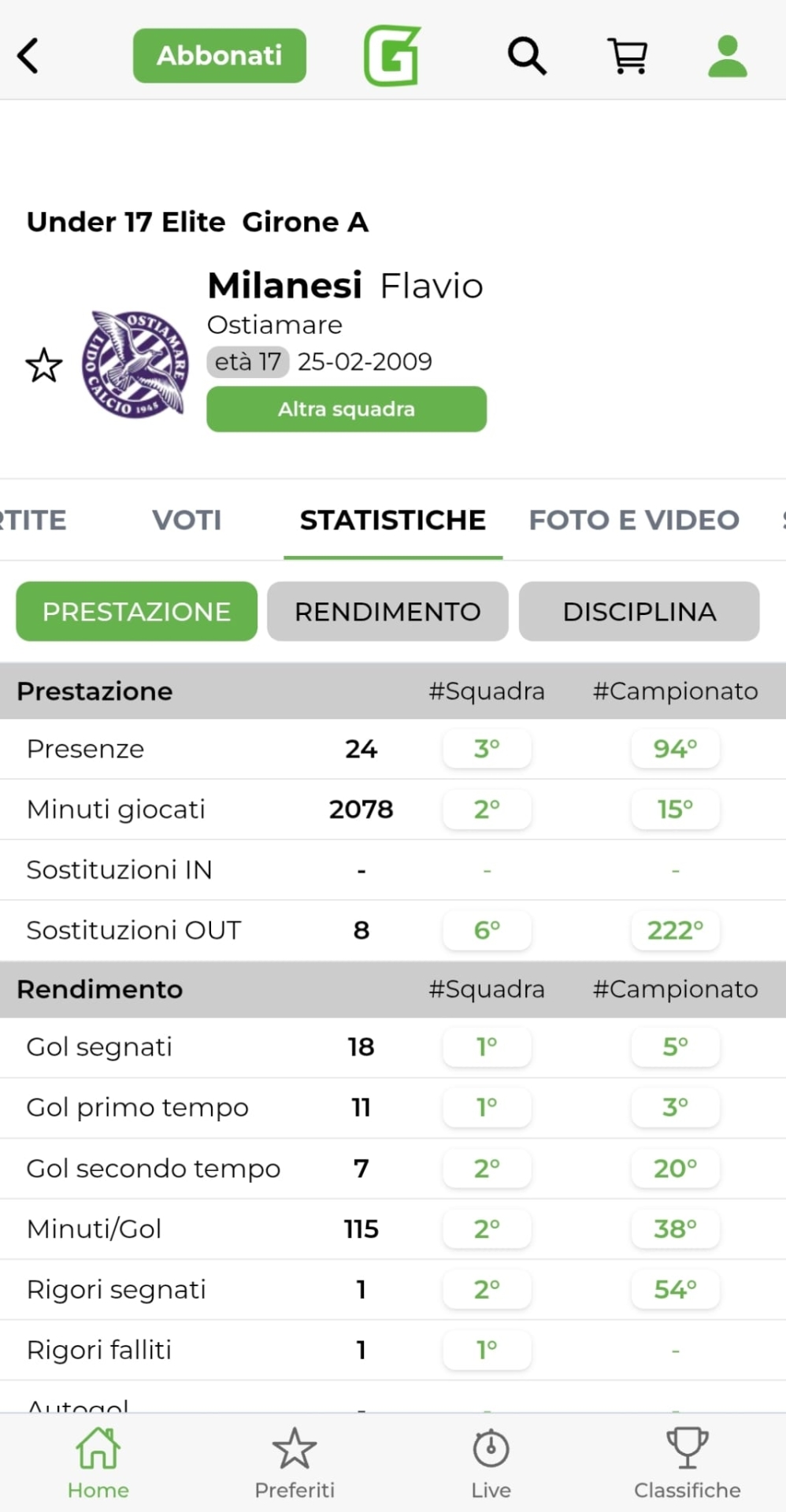Open the user profile icon

pos(727,56)
